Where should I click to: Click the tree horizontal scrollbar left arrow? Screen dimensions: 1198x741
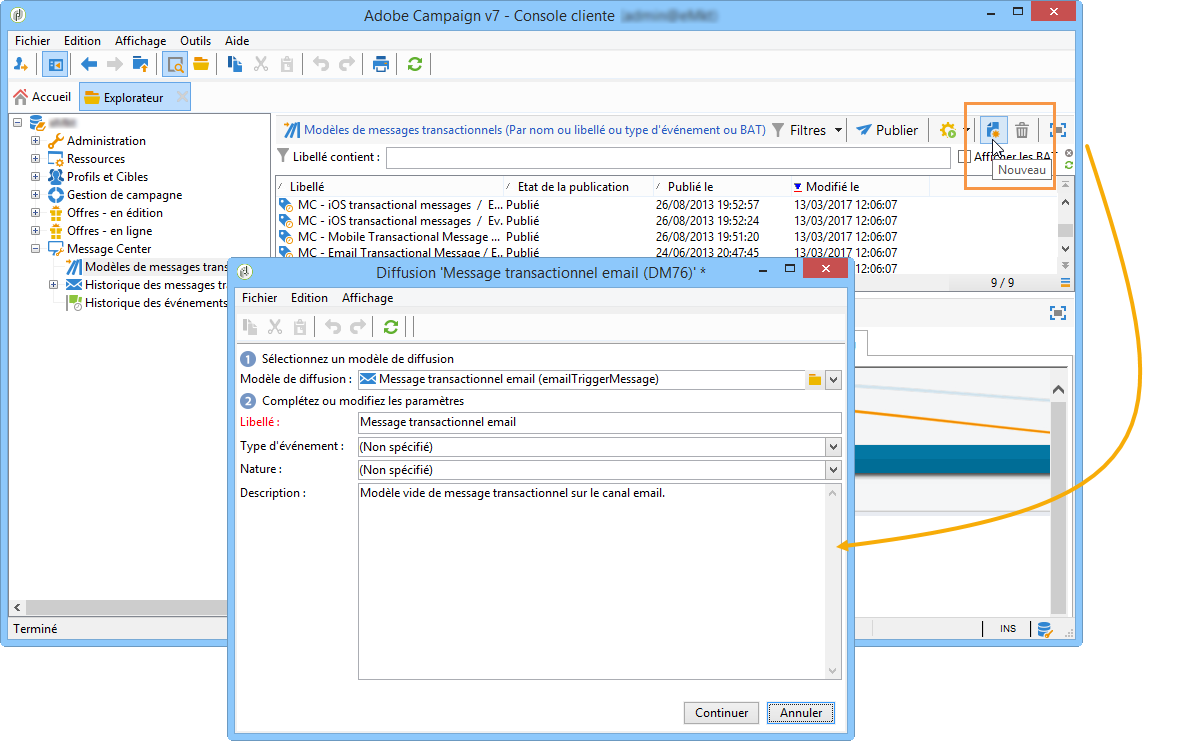[x=18, y=607]
